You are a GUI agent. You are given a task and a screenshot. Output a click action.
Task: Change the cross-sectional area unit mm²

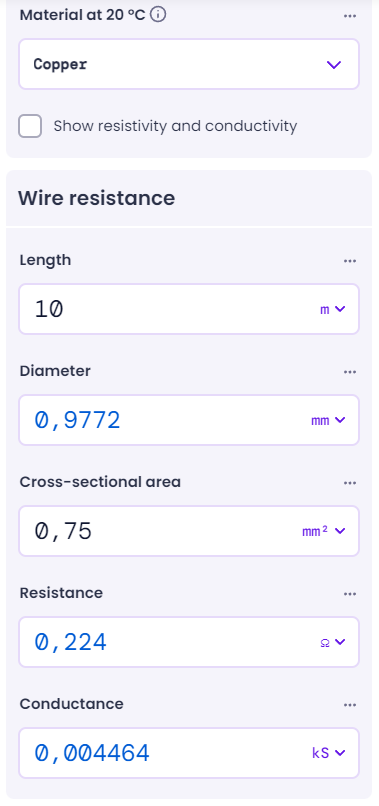pyautogui.click(x=323, y=531)
